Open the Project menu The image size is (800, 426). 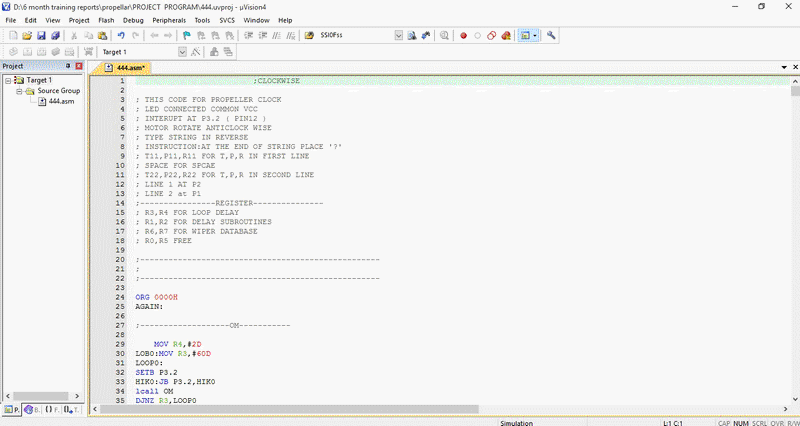(x=79, y=20)
